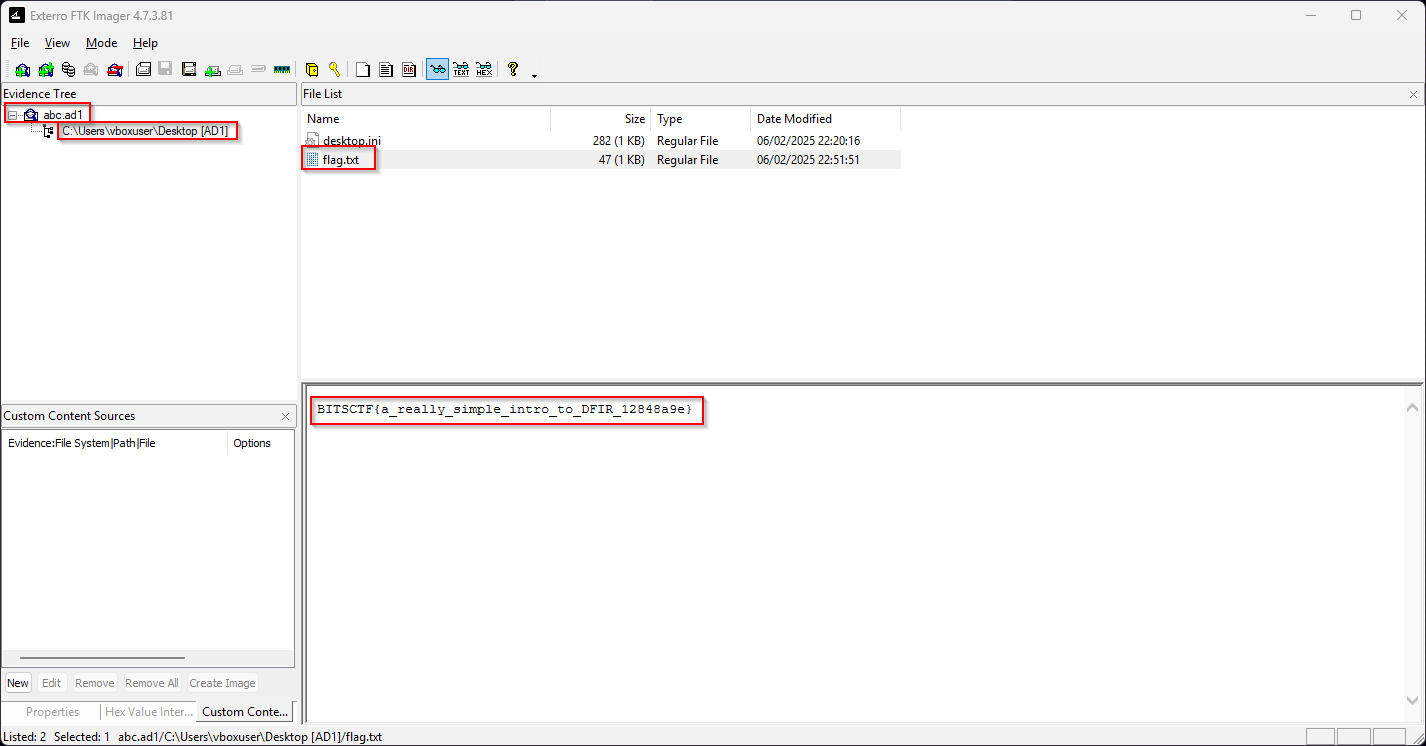This screenshot has height=746, width=1426.
Task: Toggle the TEXT view mode
Action: point(461,70)
